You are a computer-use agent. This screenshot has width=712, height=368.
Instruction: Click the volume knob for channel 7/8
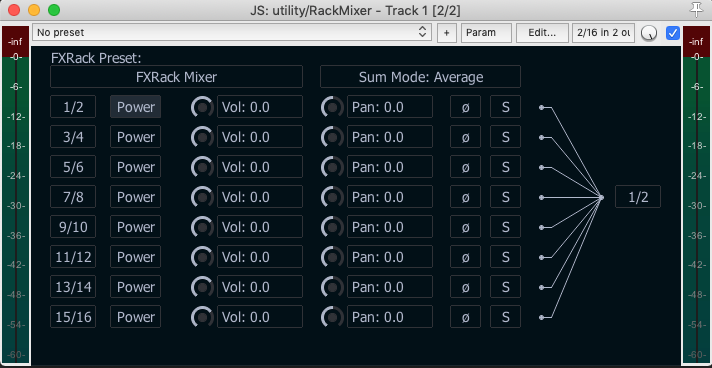point(203,197)
